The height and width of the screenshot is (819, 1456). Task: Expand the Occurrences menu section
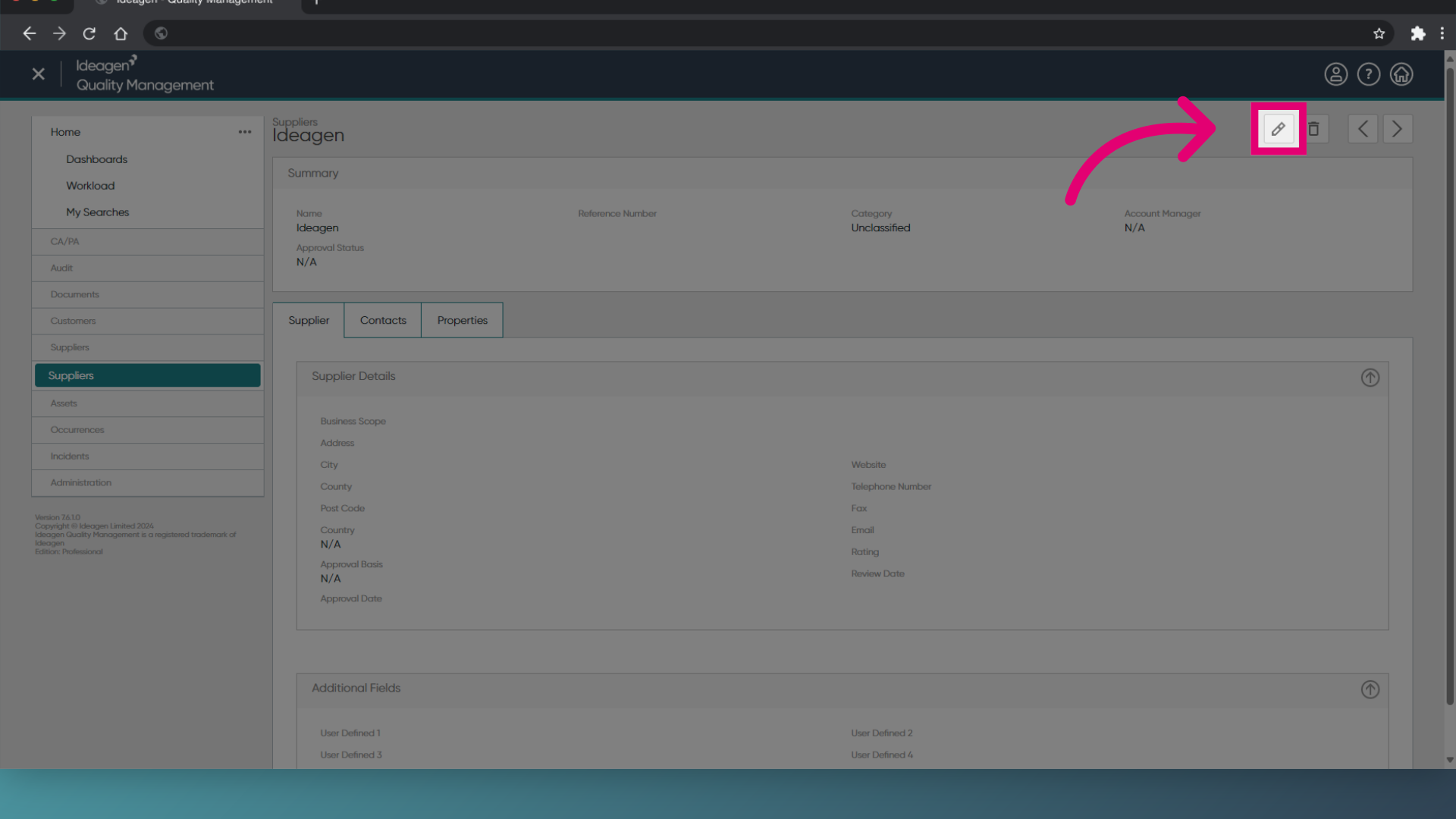pos(148,430)
